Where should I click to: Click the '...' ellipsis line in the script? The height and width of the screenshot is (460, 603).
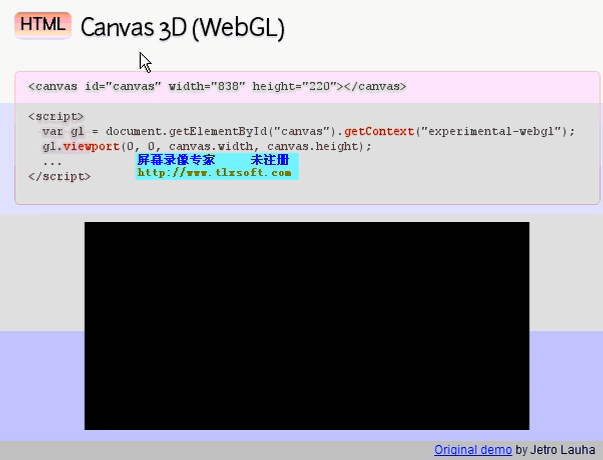coord(52,162)
